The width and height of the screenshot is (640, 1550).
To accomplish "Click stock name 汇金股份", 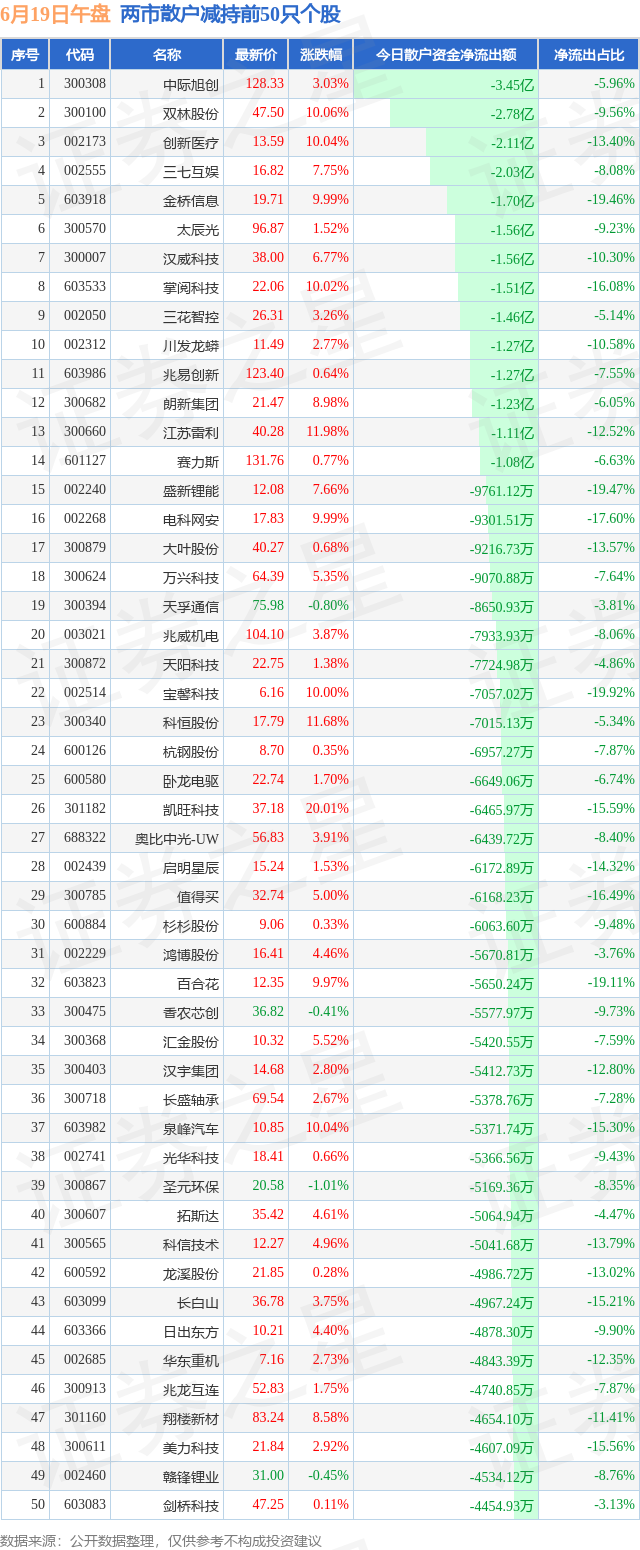I will 191,1041.
